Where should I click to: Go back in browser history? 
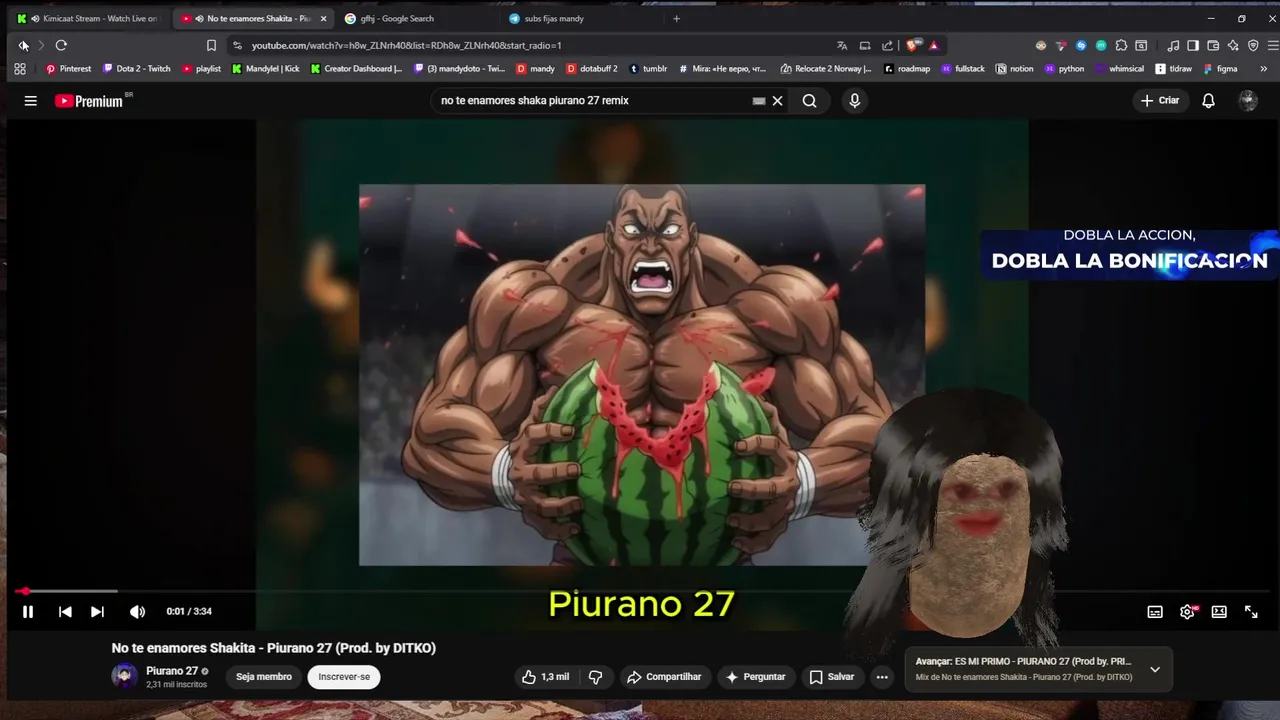[23, 45]
